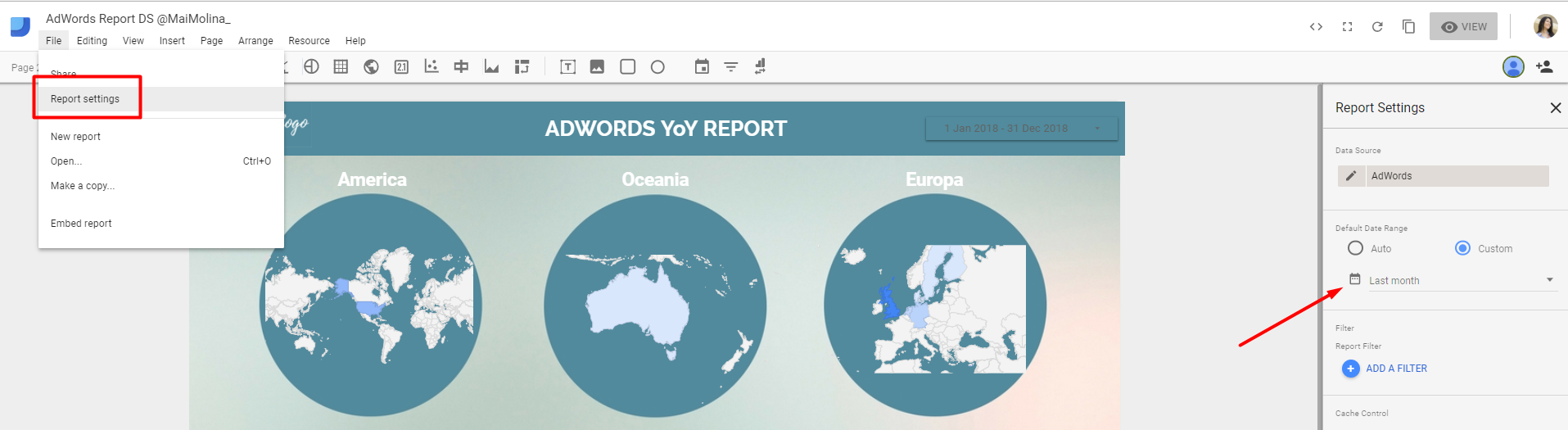
Task: Open the Page menu
Action: pyautogui.click(x=211, y=41)
